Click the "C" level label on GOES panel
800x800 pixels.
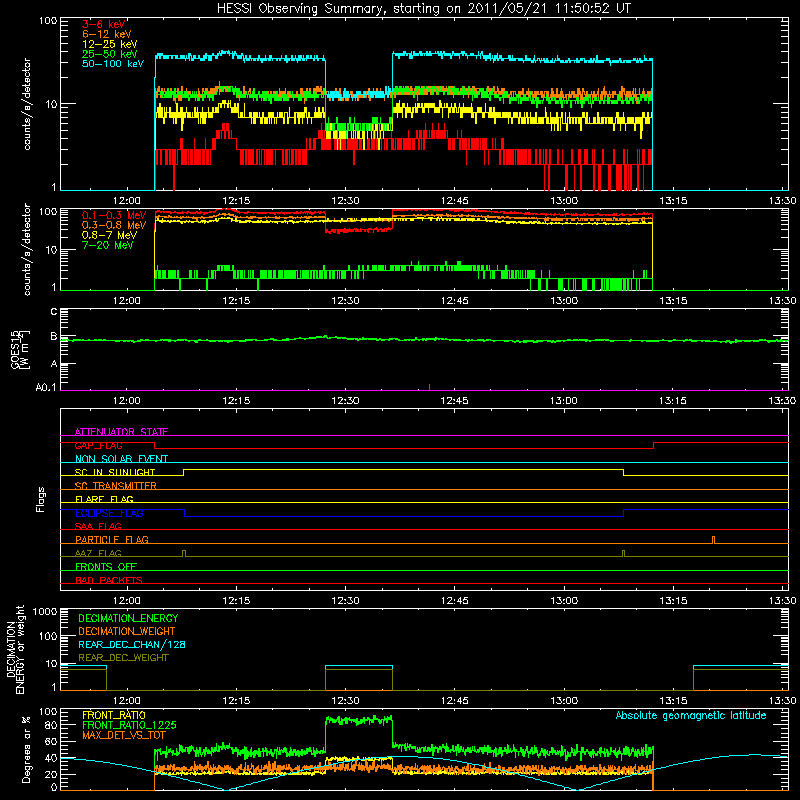(x=54, y=312)
